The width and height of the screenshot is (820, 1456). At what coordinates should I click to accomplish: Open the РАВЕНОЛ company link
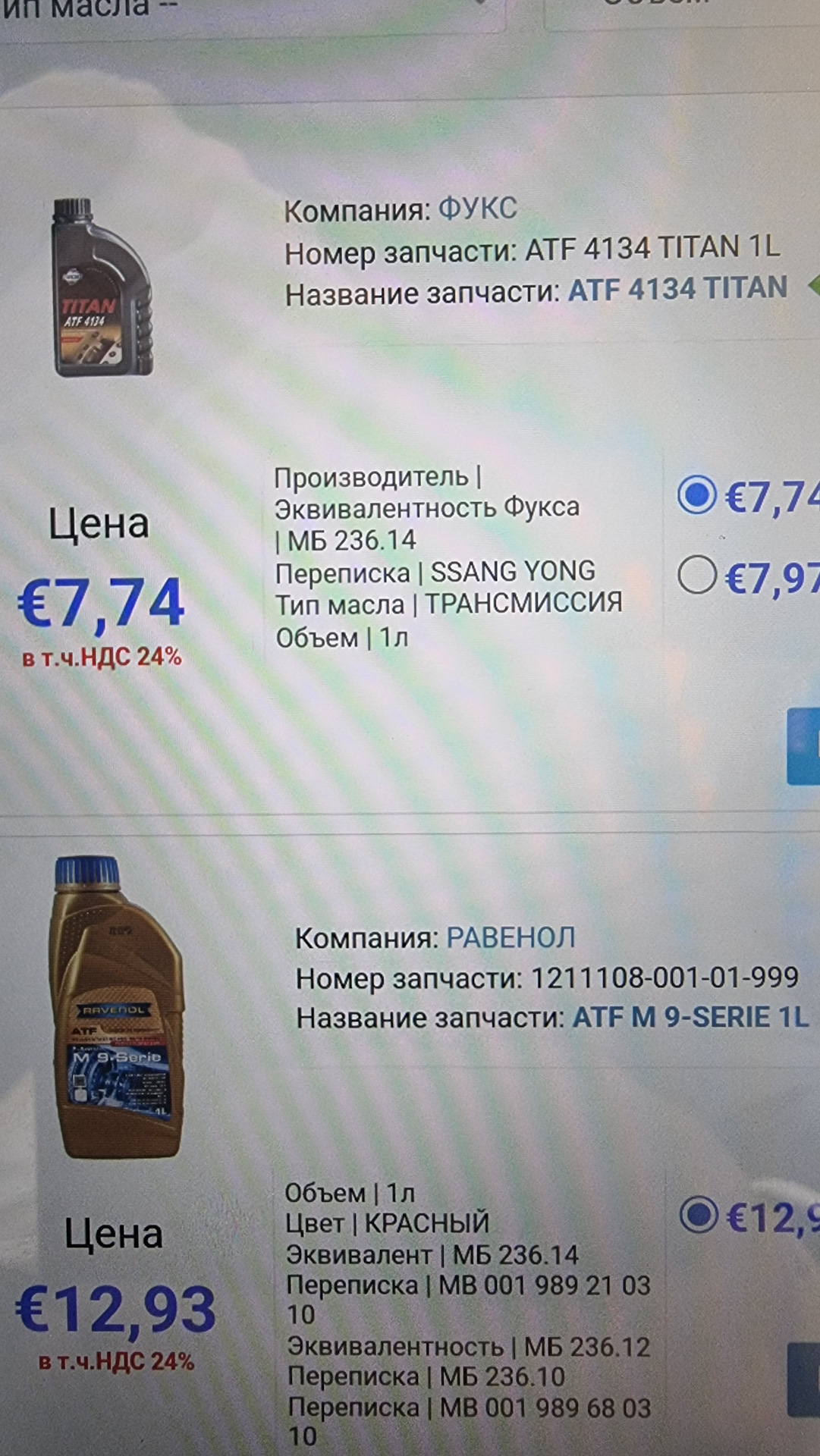click(511, 938)
